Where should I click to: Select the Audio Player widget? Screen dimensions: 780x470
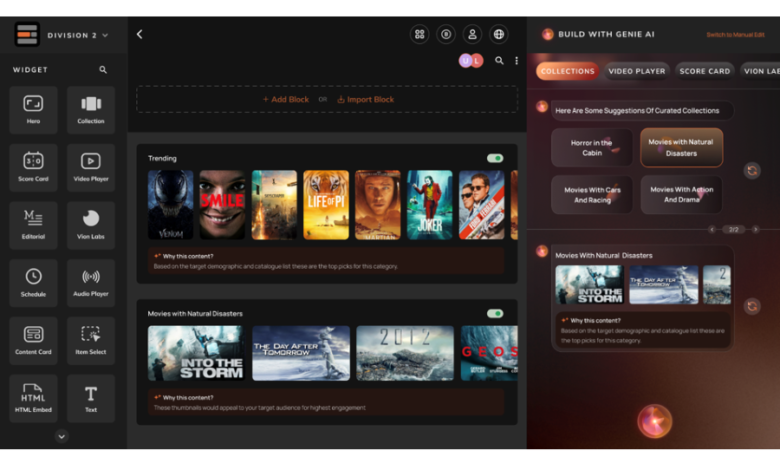coord(91,283)
